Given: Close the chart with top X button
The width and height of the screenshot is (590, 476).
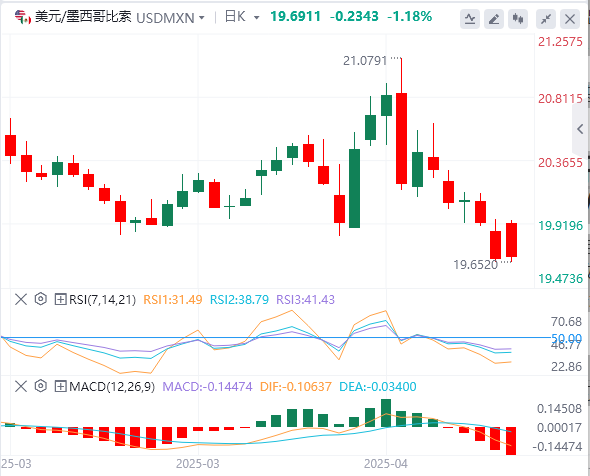Looking at the screenshot, I should (x=570, y=19).
